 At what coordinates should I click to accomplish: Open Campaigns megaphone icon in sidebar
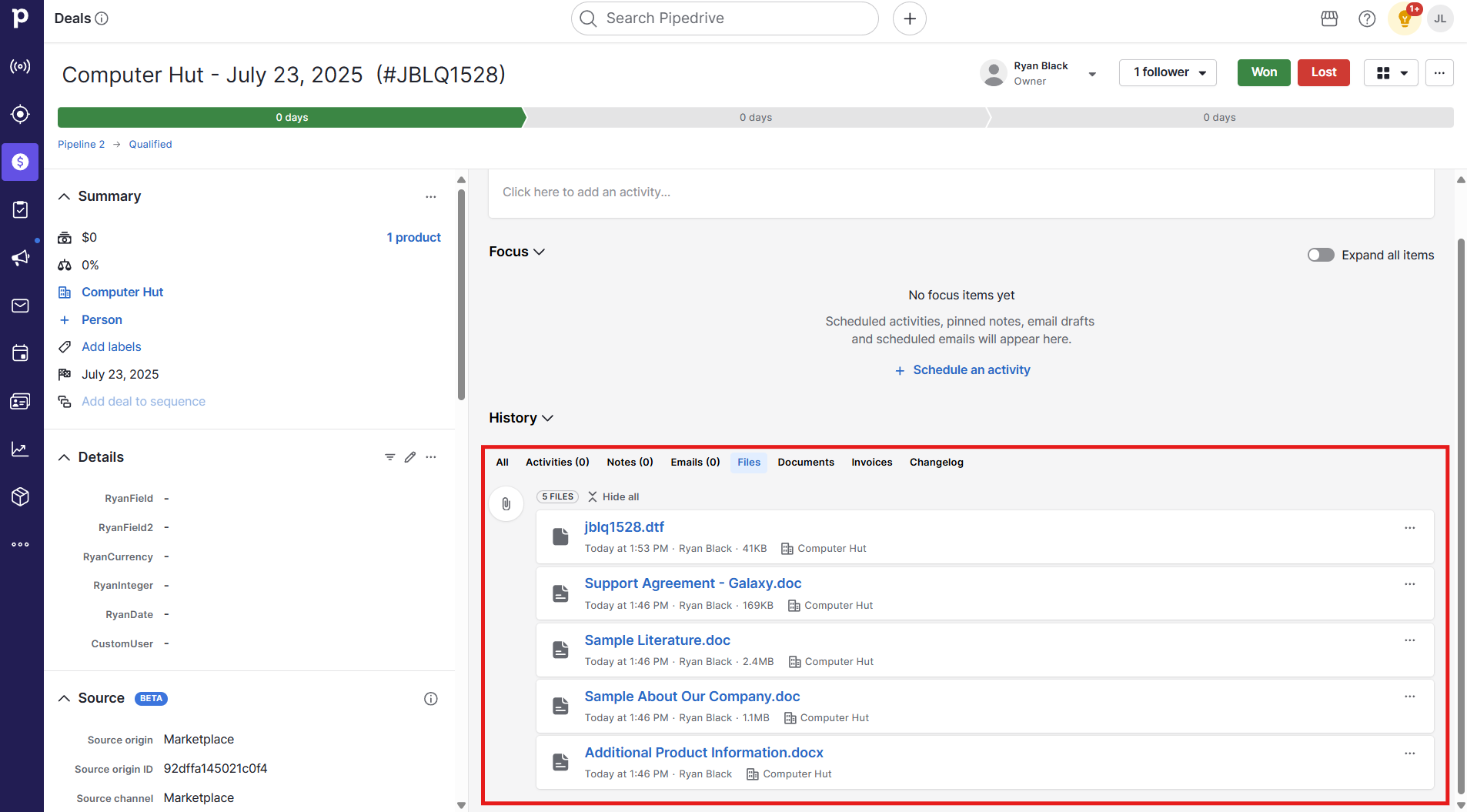pyautogui.click(x=21, y=258)
